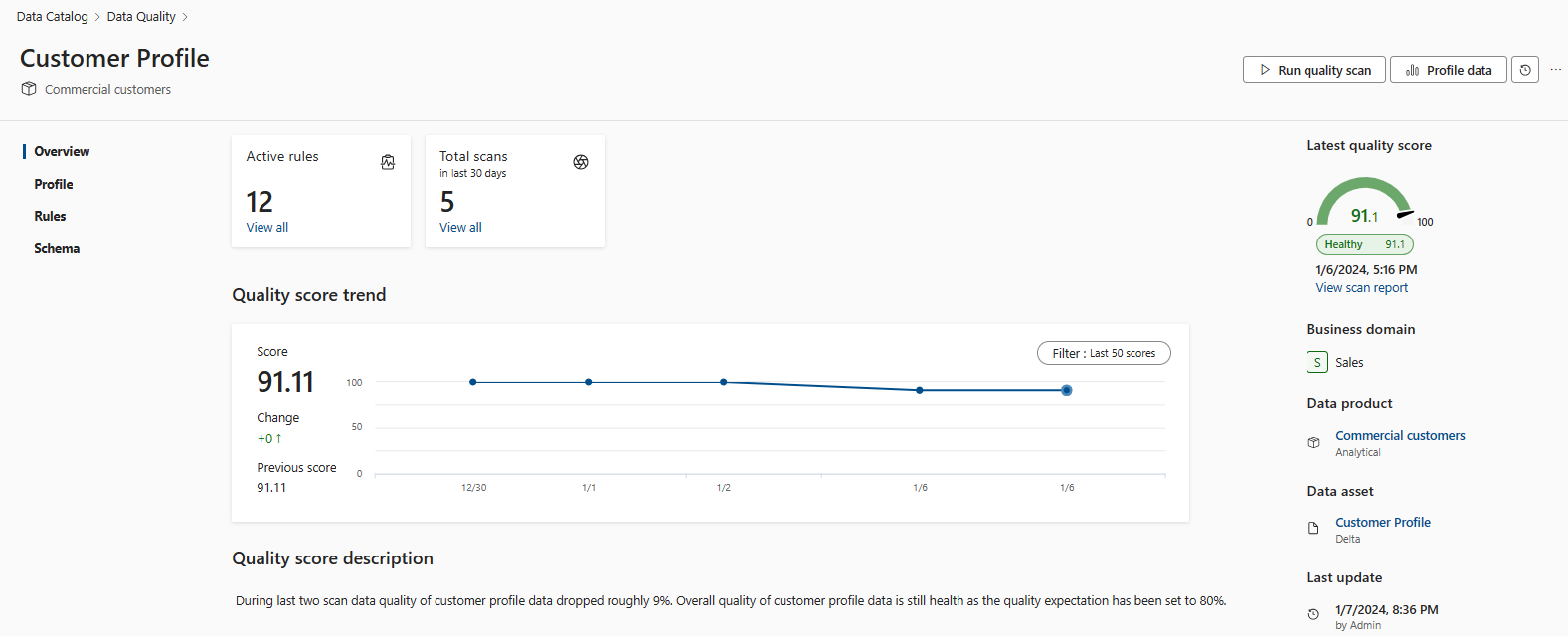Click the Customer Profile data asset icon
Viewport: 1568px width, 636px height.
tap(1313, 529)
